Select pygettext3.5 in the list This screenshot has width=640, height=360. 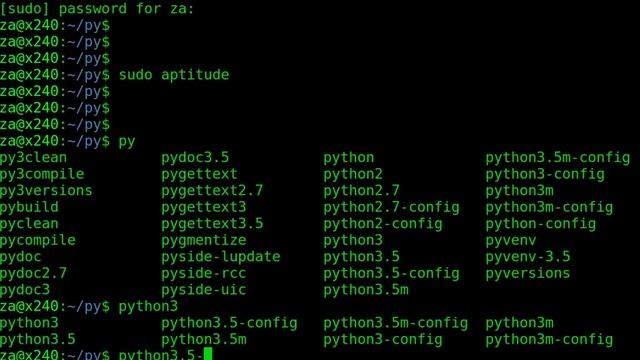click(212, 224)
